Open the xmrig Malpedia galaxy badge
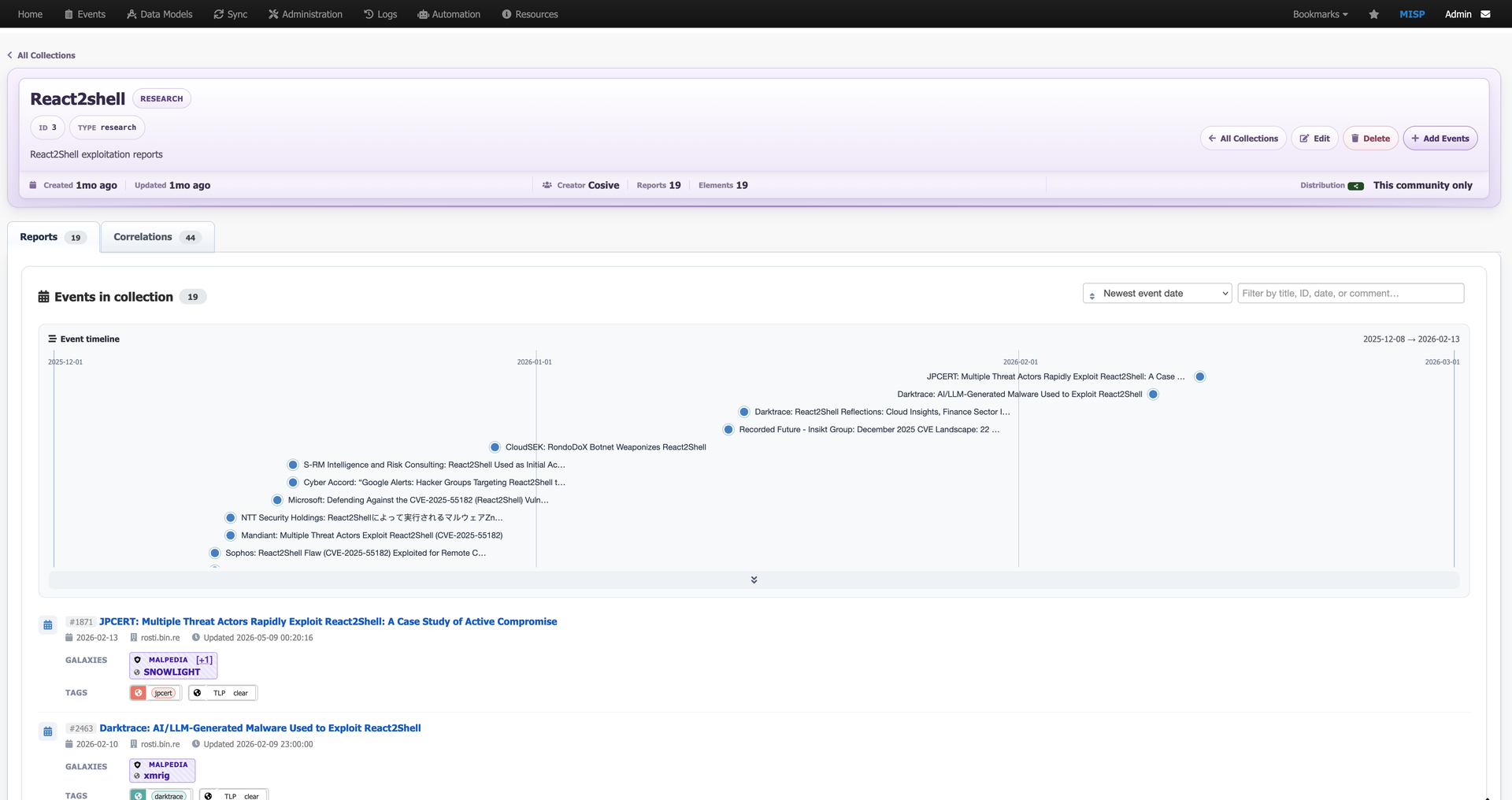The height and width of the screenshot is (800, 1512). pos(162,770)
